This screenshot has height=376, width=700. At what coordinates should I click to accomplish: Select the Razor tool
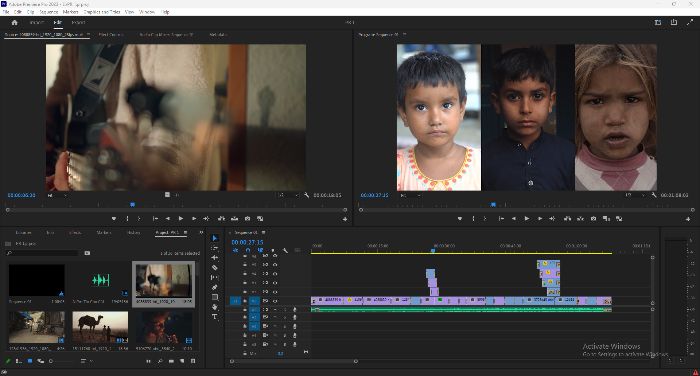(x=215, y=267)
